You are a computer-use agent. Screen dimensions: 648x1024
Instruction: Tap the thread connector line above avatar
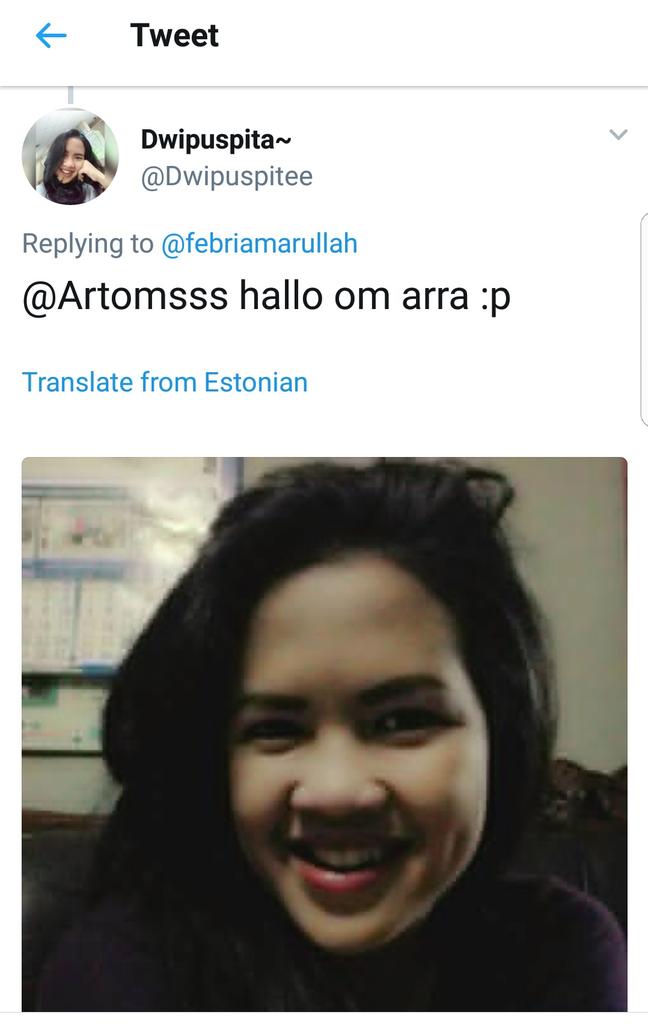(x=71, y=96)
